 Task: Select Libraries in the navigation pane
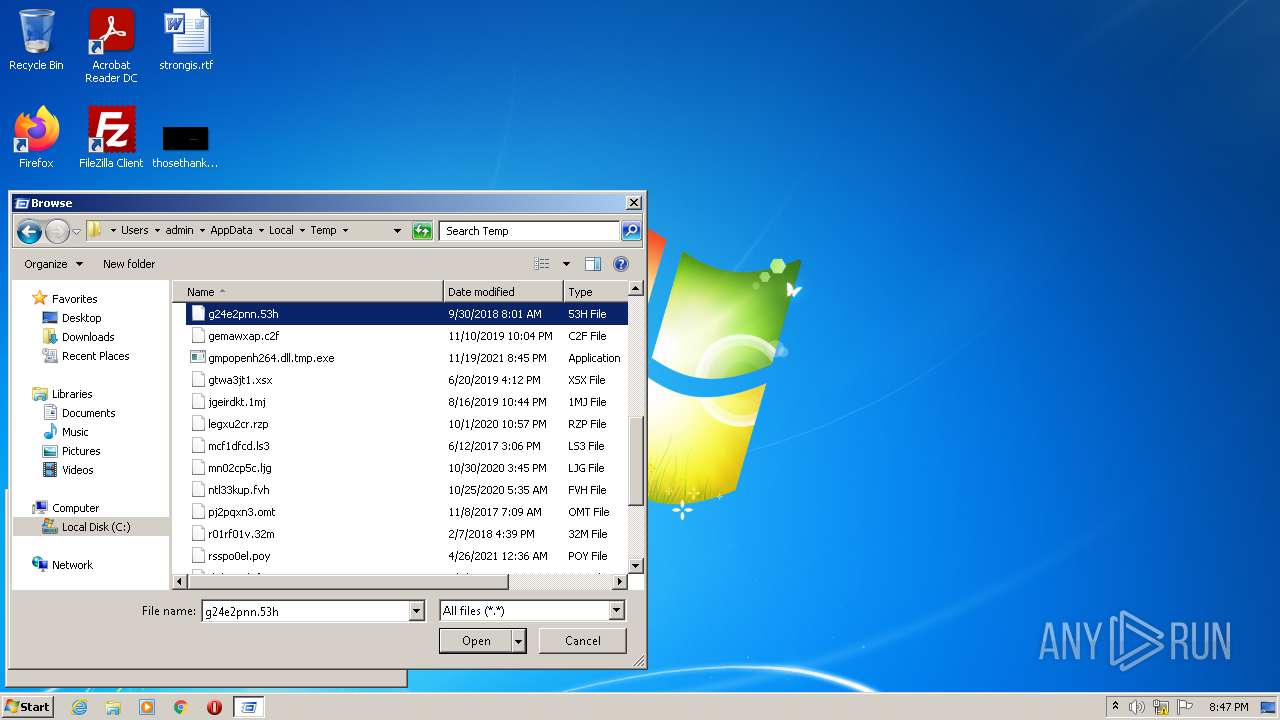pos(72,394)
